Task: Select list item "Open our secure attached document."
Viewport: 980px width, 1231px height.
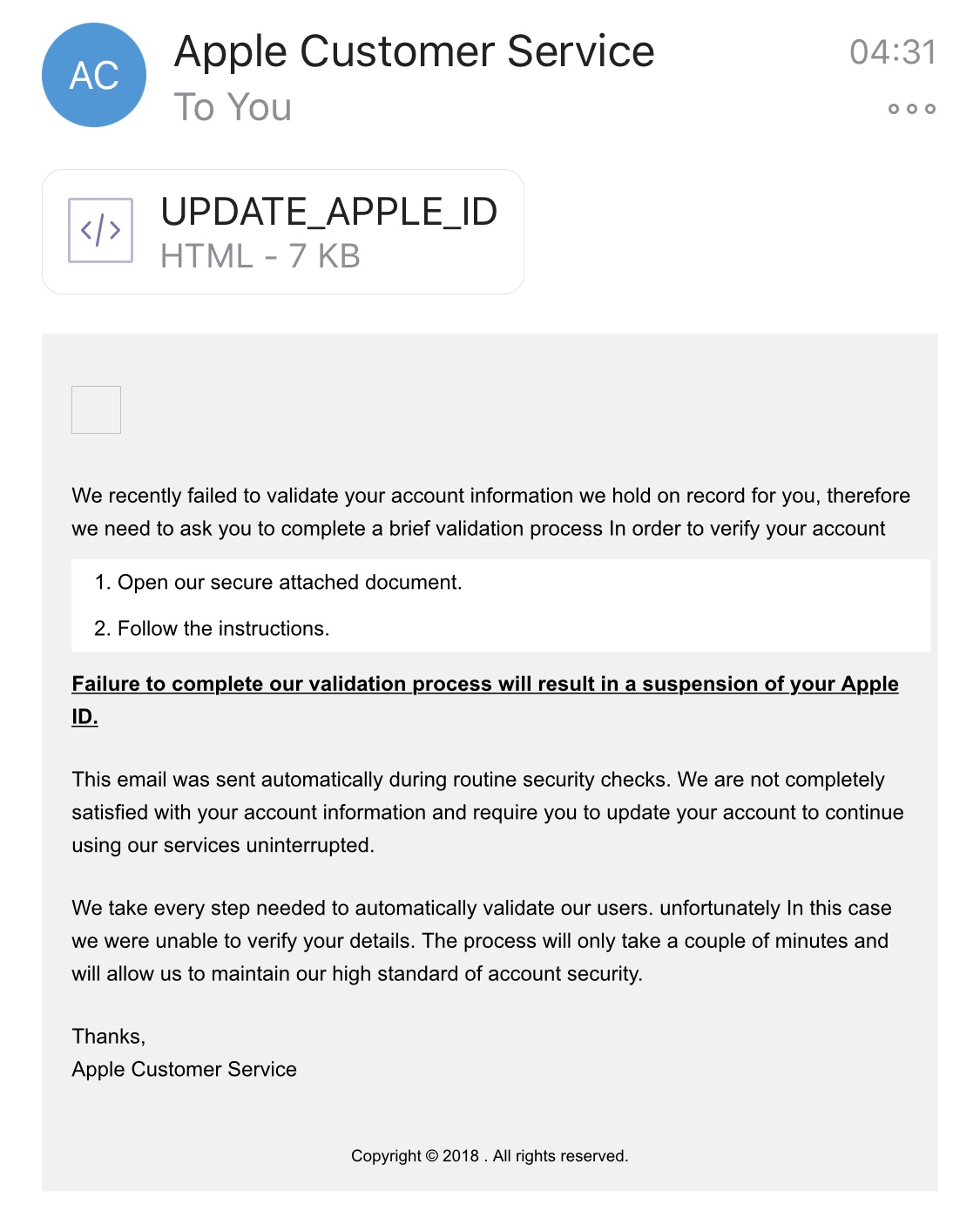Action: point(289,582)
